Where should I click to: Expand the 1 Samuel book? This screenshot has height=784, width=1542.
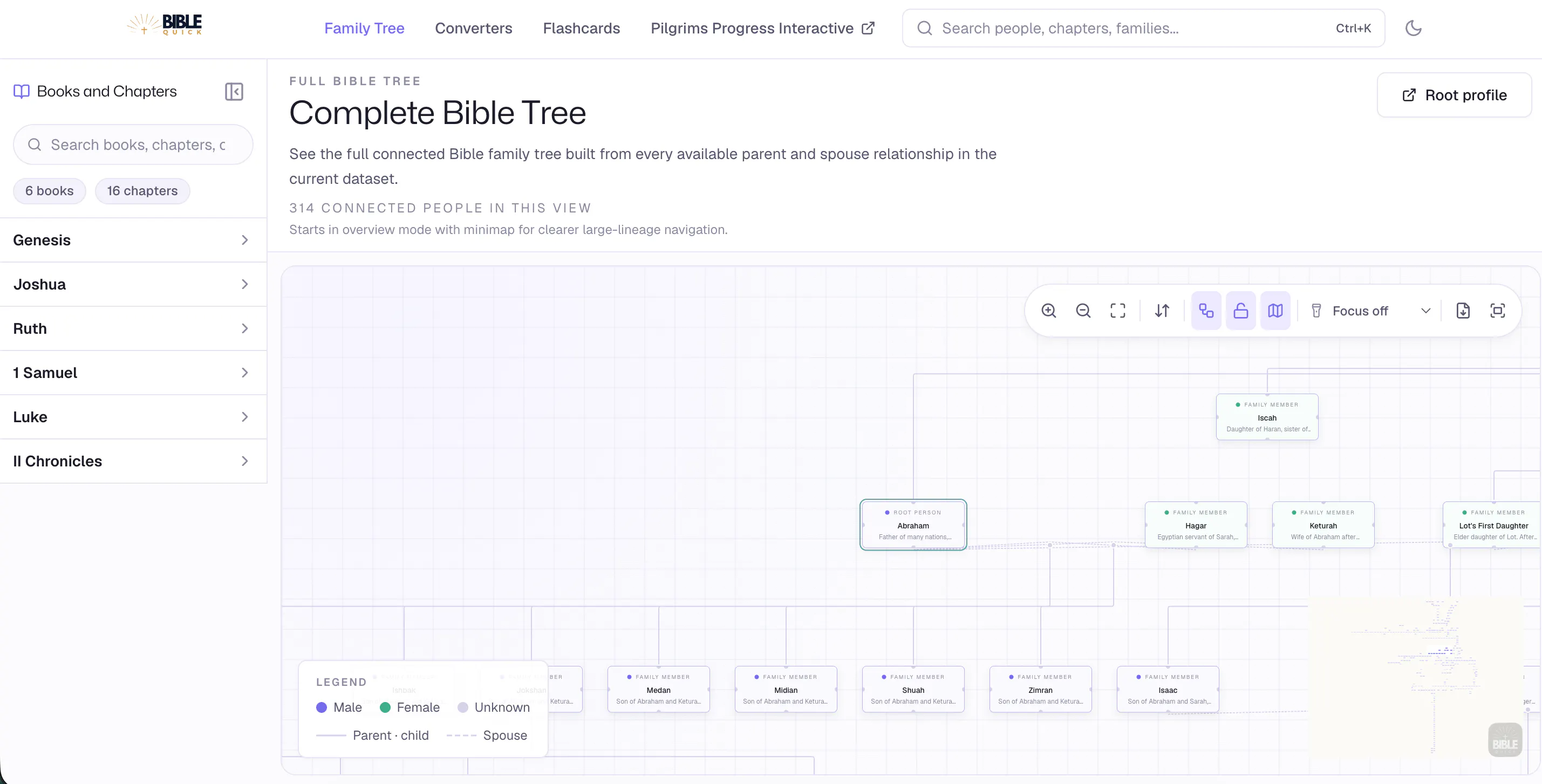point(133,373)
